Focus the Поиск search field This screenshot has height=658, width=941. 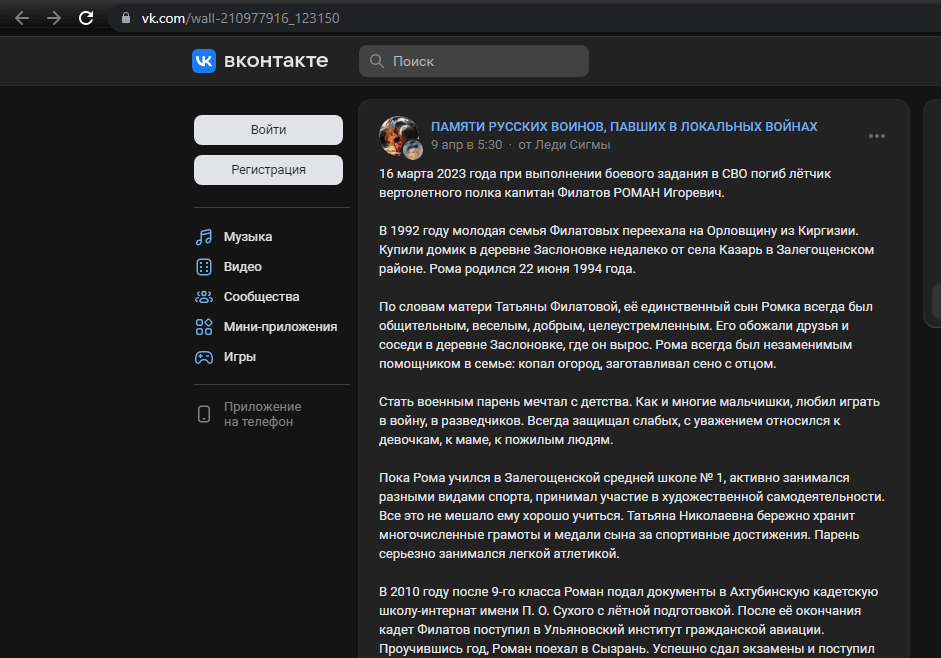[474, 61]
